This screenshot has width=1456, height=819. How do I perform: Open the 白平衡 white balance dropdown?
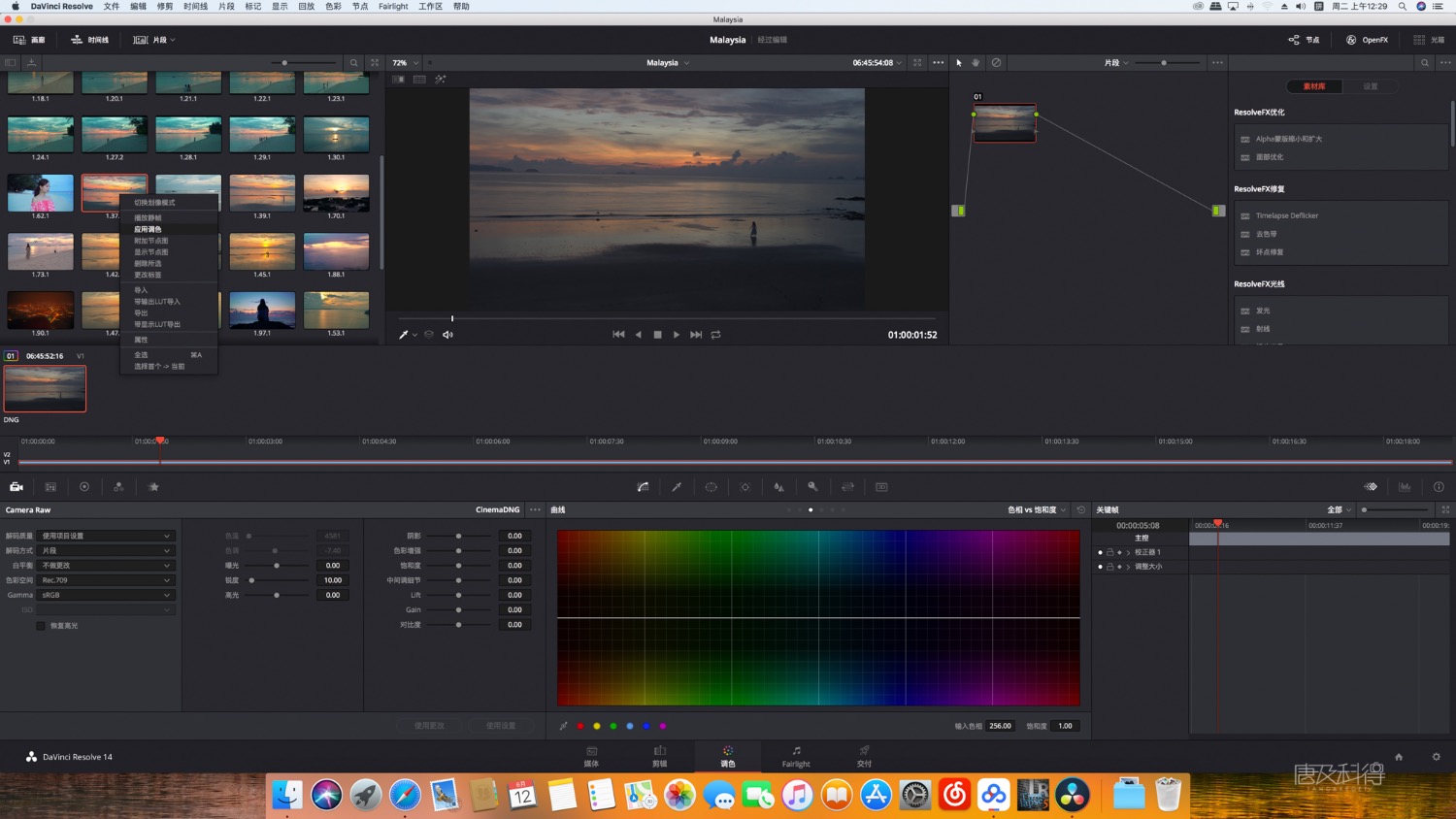[105, 566]
